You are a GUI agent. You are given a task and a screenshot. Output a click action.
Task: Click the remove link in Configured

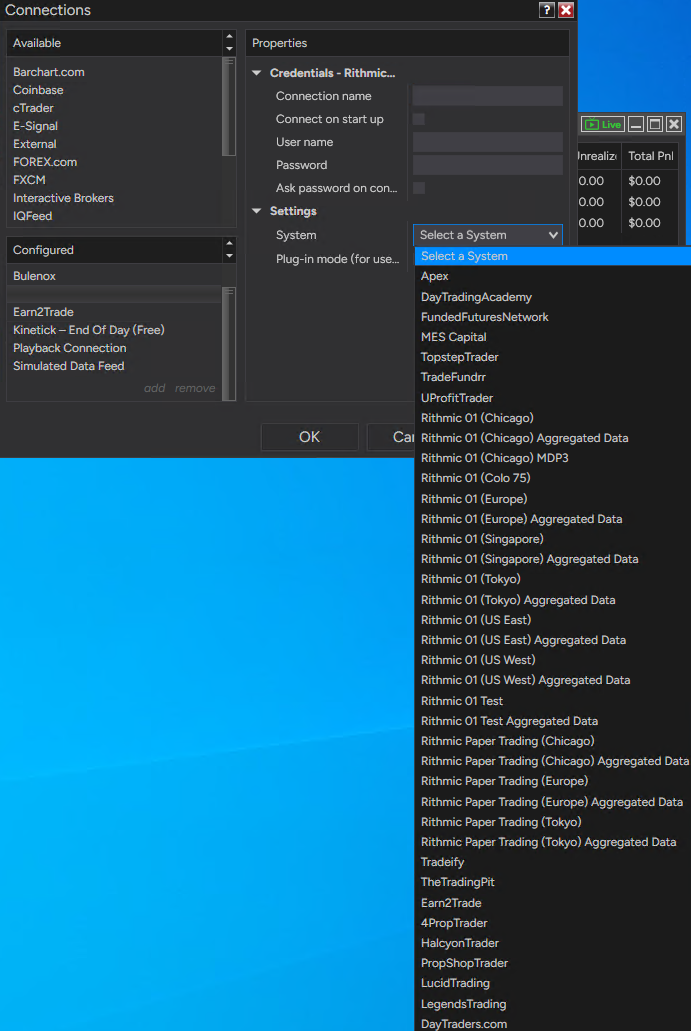[195, 388]
